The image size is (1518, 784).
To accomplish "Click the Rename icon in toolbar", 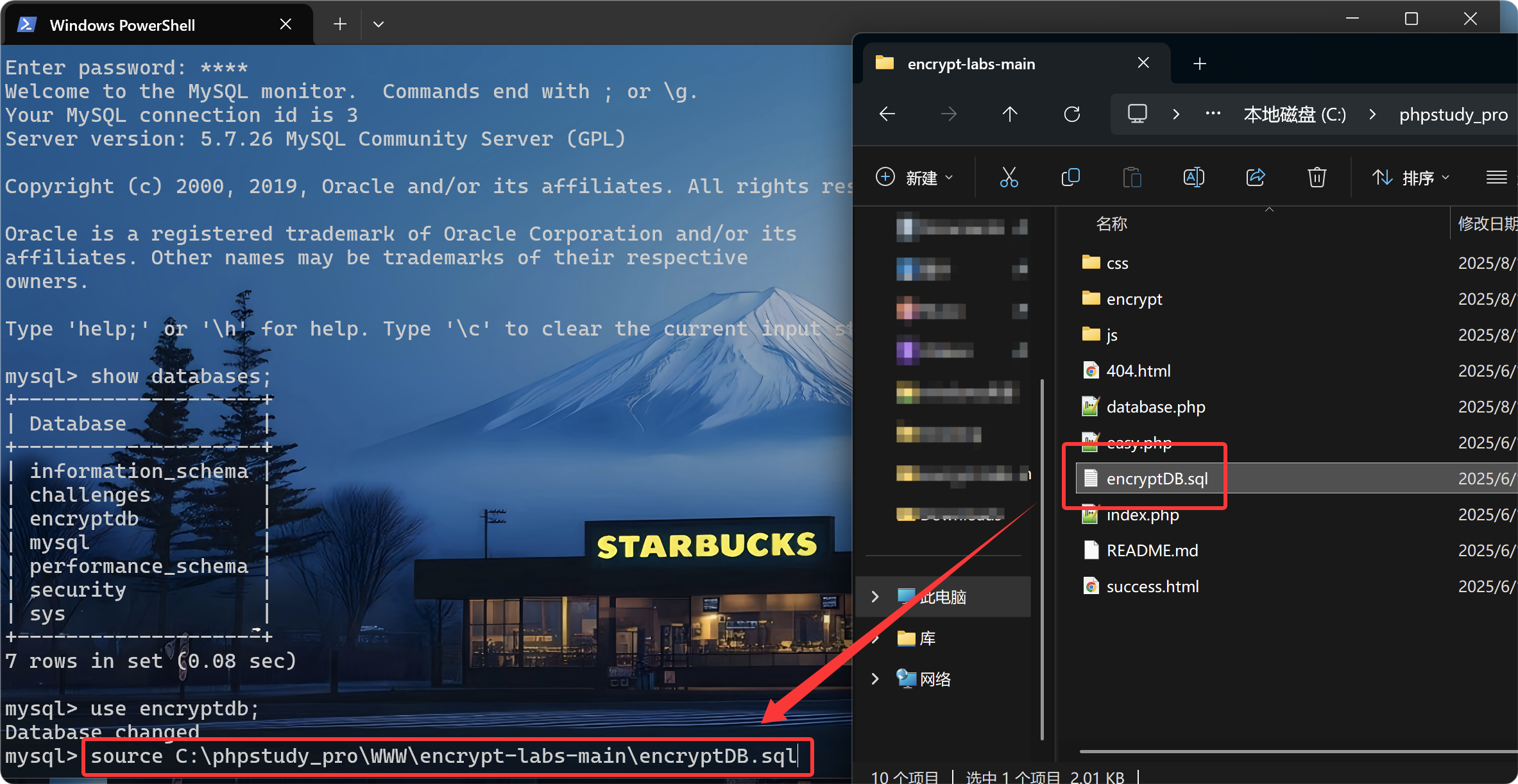I will click(1193, 177).
